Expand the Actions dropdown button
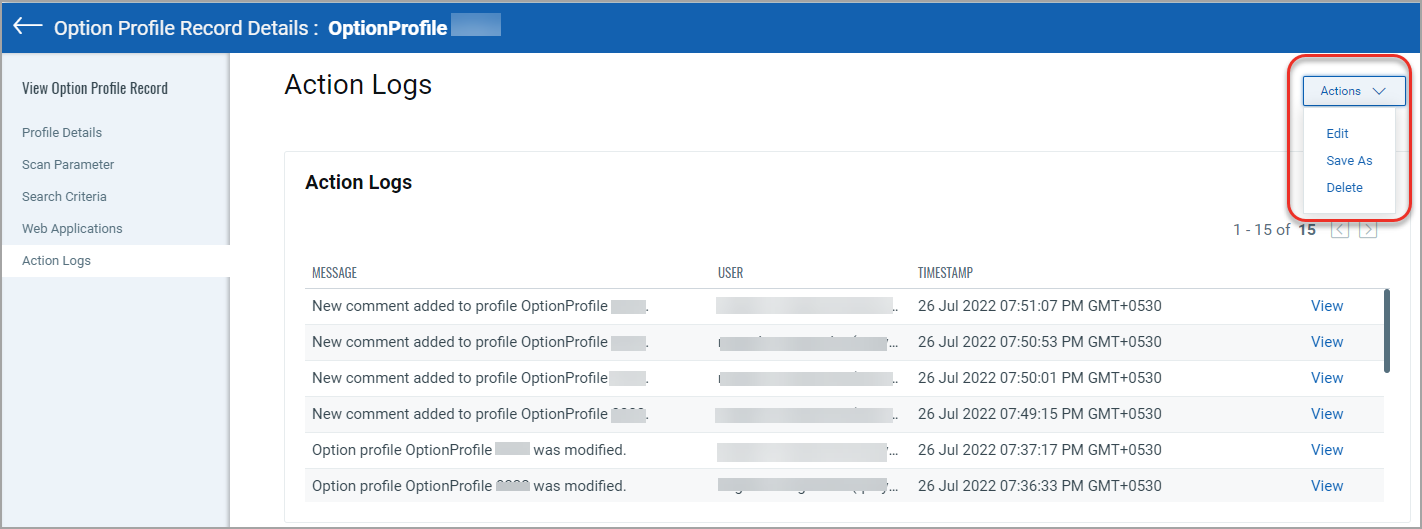 pyautogui.click(x=1353, y=91)
